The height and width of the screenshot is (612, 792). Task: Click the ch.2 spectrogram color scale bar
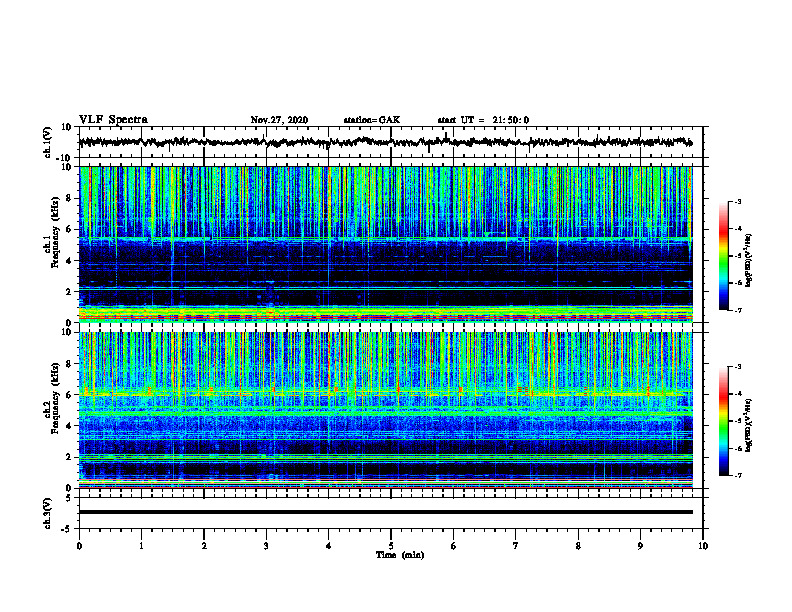point(724,421)
